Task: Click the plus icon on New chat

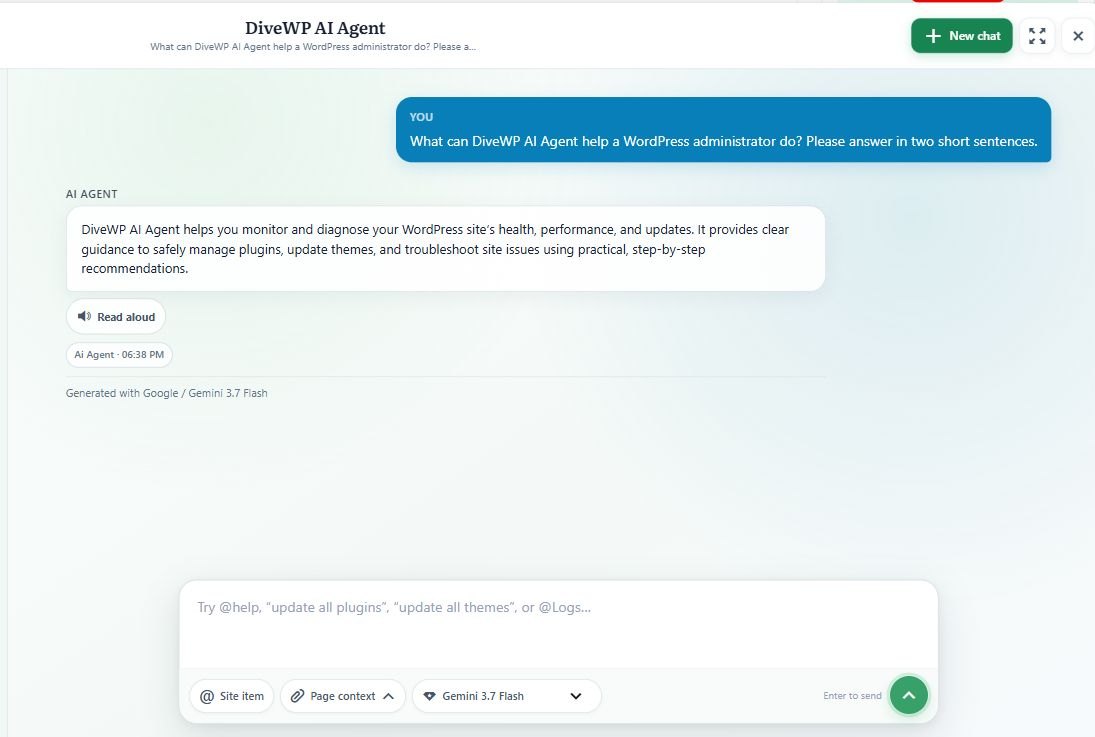Action: pyautogui.click(x=933, y=36)
